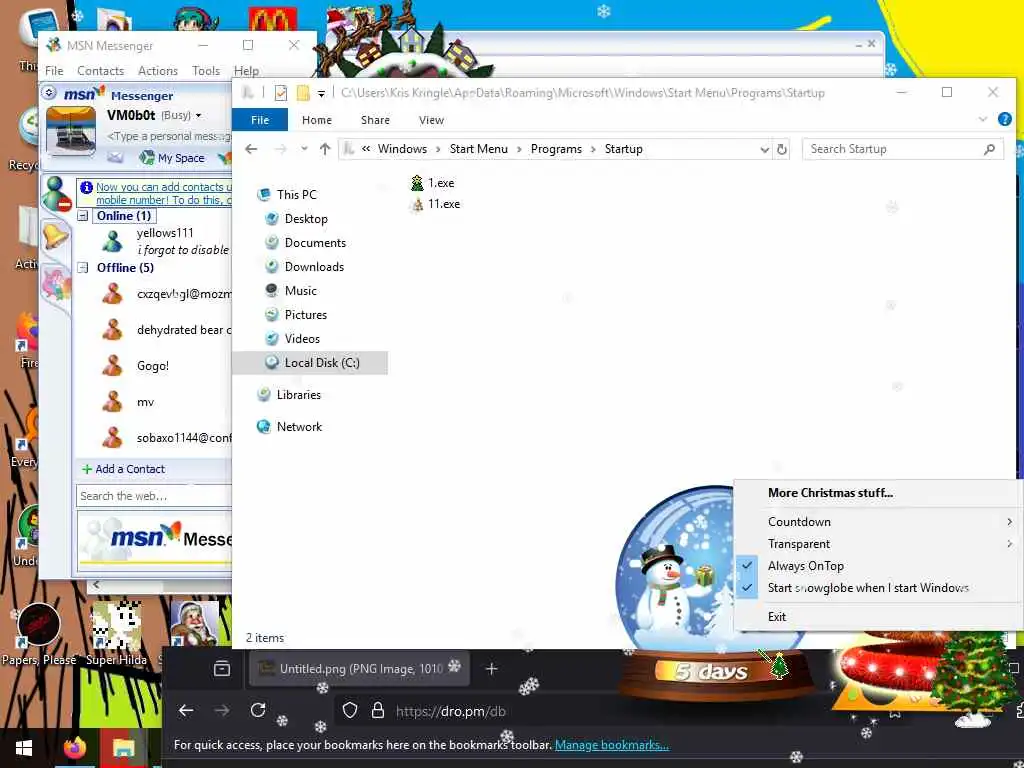Image resolution: width=1024 pixels, height=768 pixels.
Task: Open MSN Messenger Actions menu
Action: 157,71
